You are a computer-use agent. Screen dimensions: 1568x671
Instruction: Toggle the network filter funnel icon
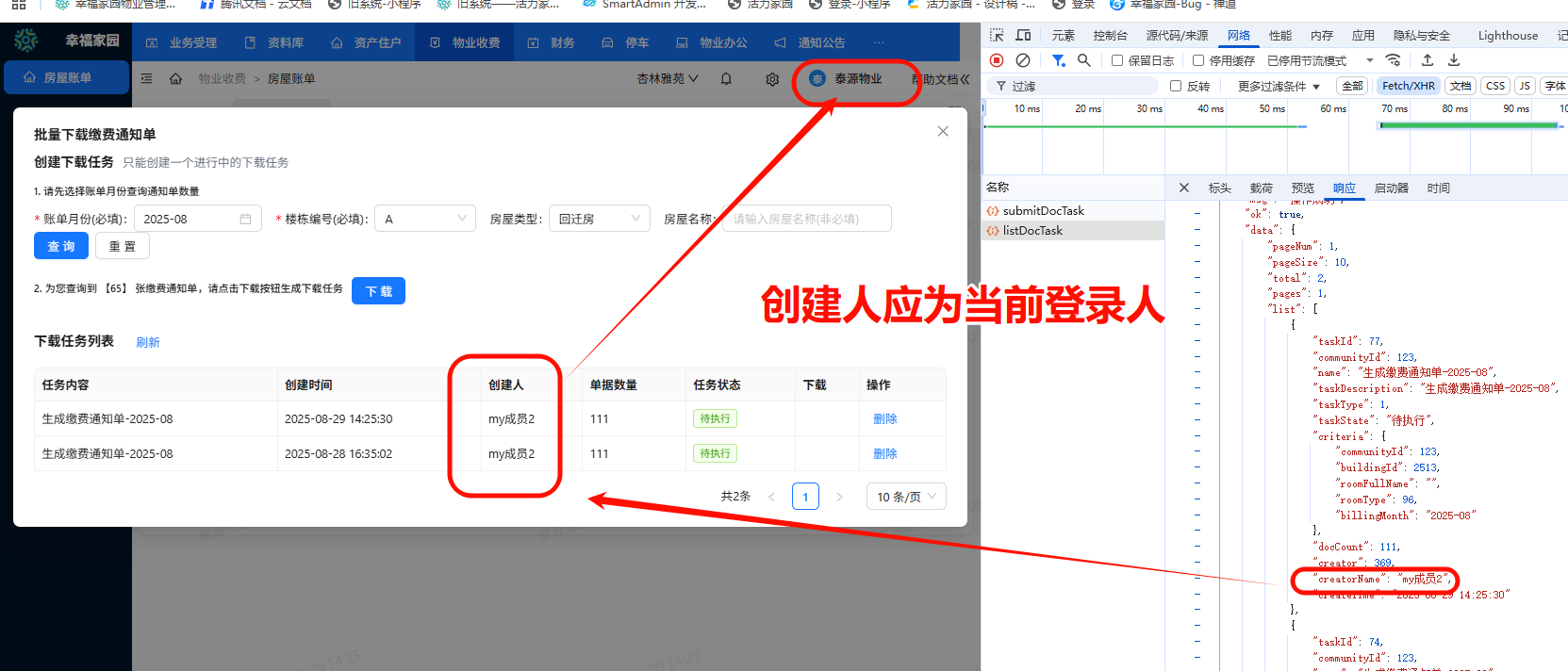pyautogui.click(x=1059, y=60)
